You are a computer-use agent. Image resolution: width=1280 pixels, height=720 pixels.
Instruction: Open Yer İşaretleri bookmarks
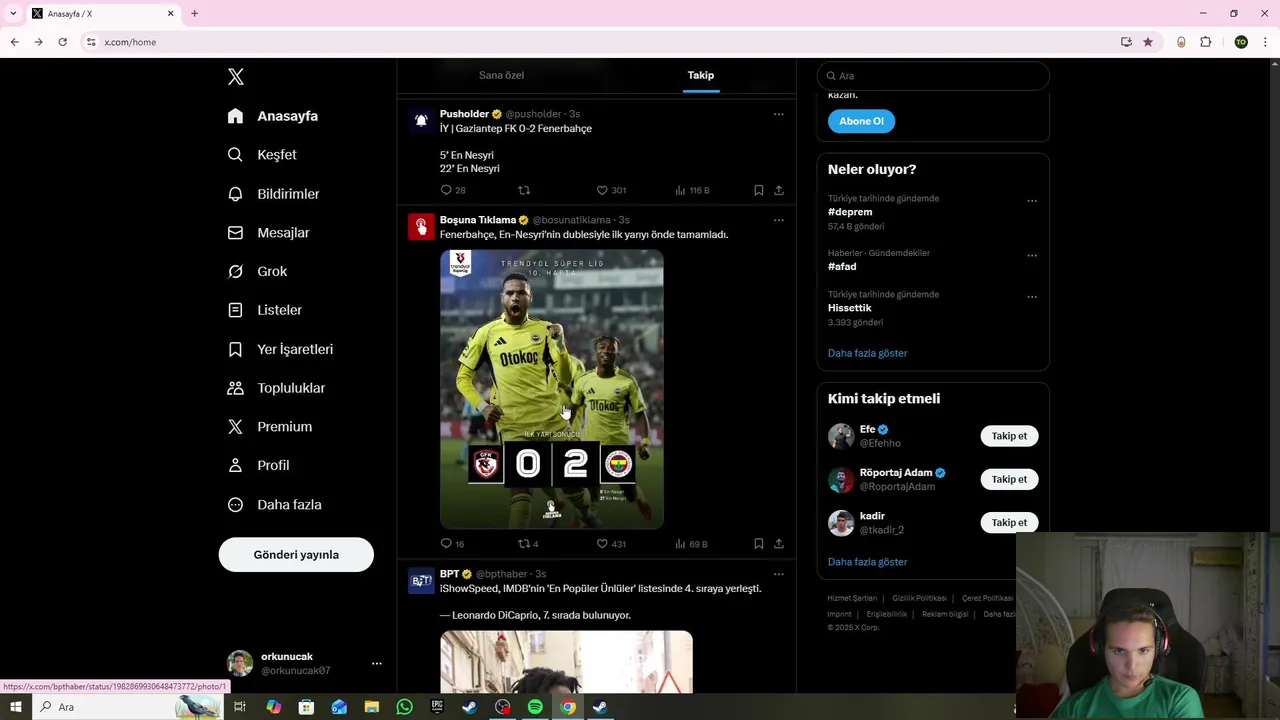click(280, 349)
